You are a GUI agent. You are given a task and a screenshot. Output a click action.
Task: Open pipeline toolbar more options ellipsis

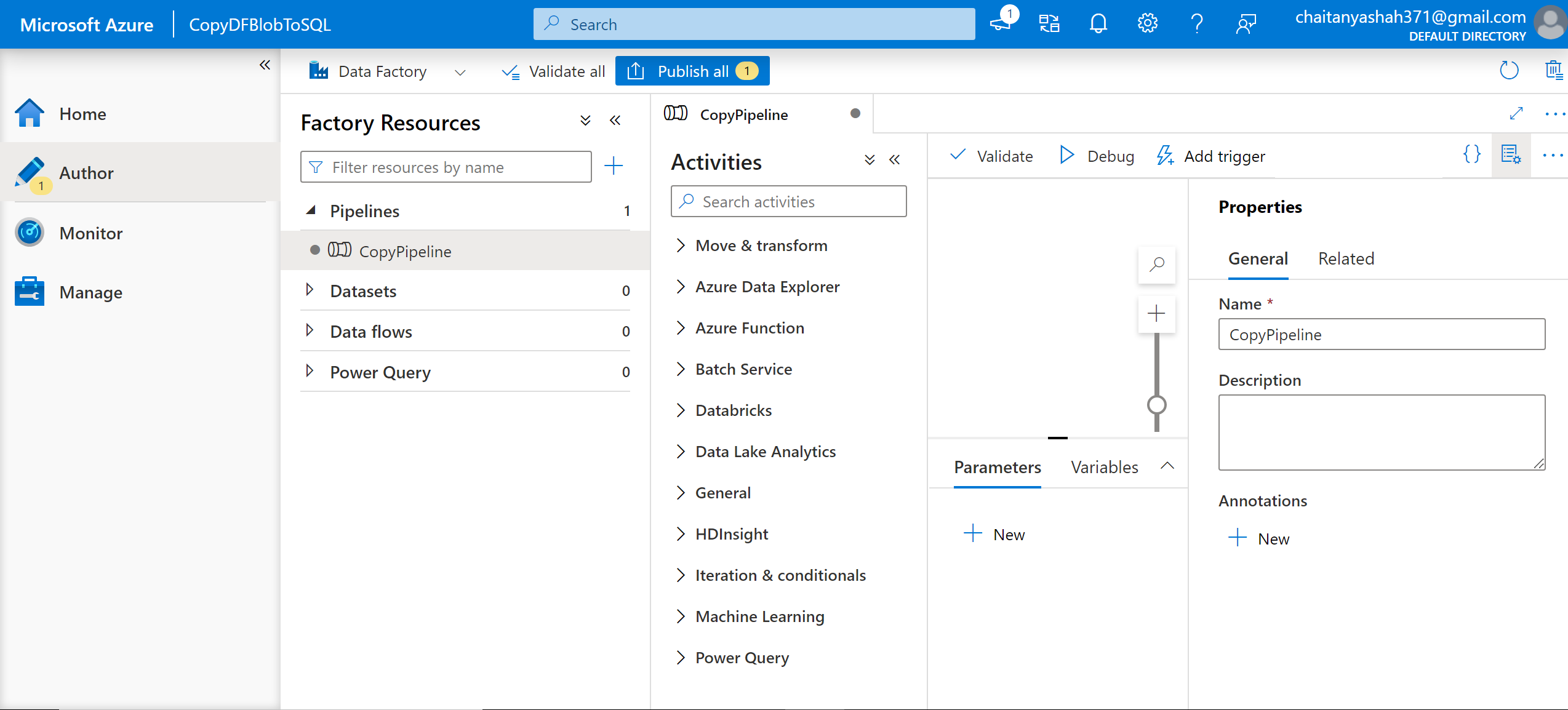pos(1553,156)
